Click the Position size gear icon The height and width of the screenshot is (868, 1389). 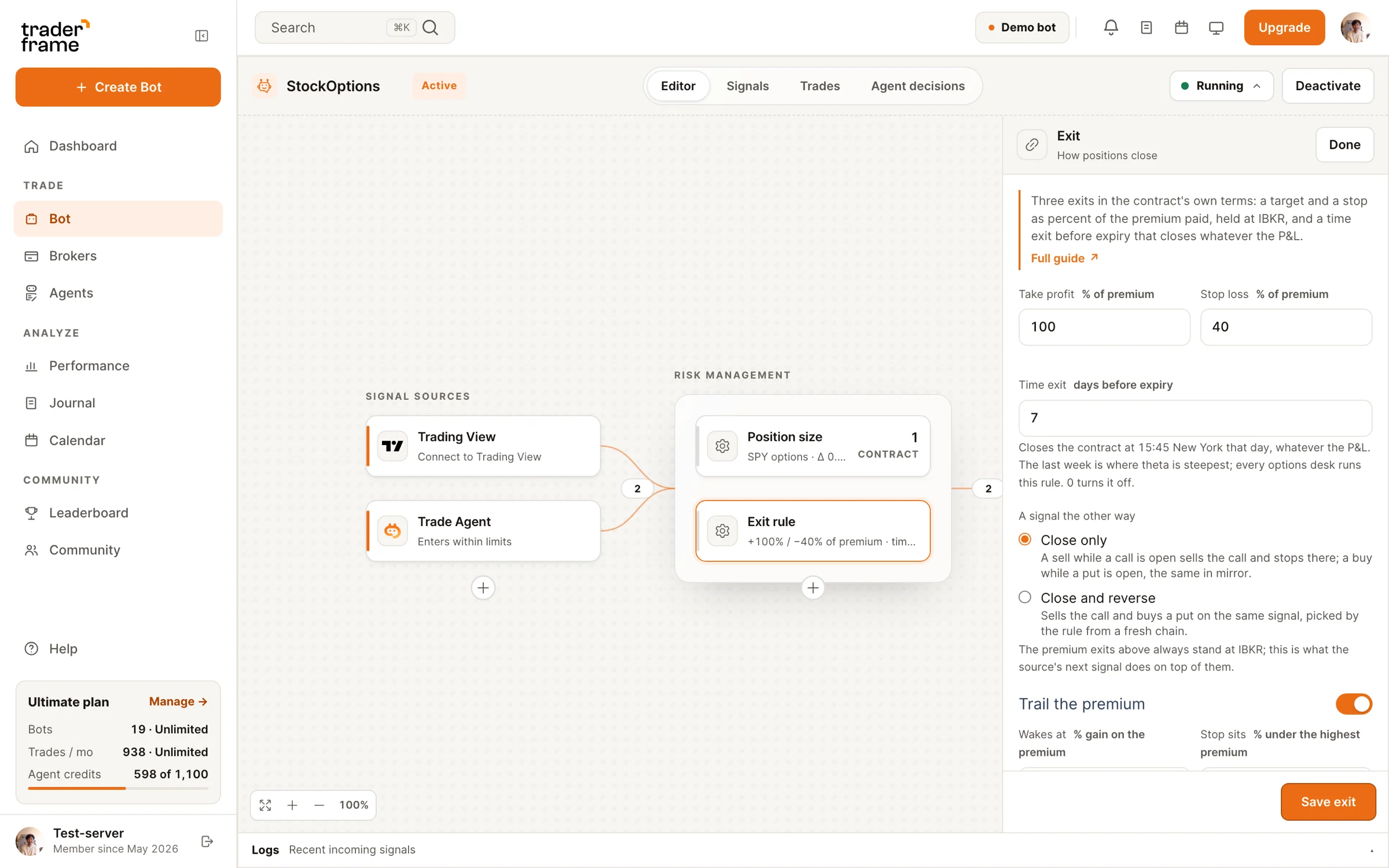tap(722, 446)
